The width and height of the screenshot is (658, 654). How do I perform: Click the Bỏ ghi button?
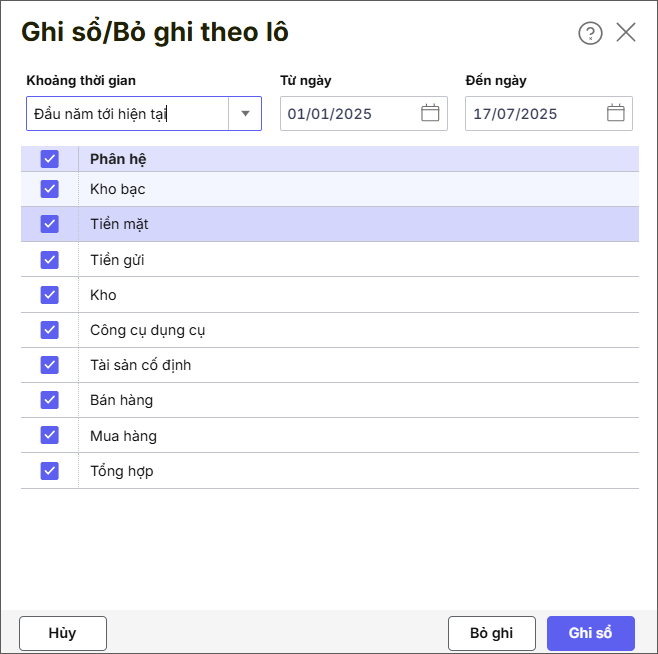click(491, 633)
